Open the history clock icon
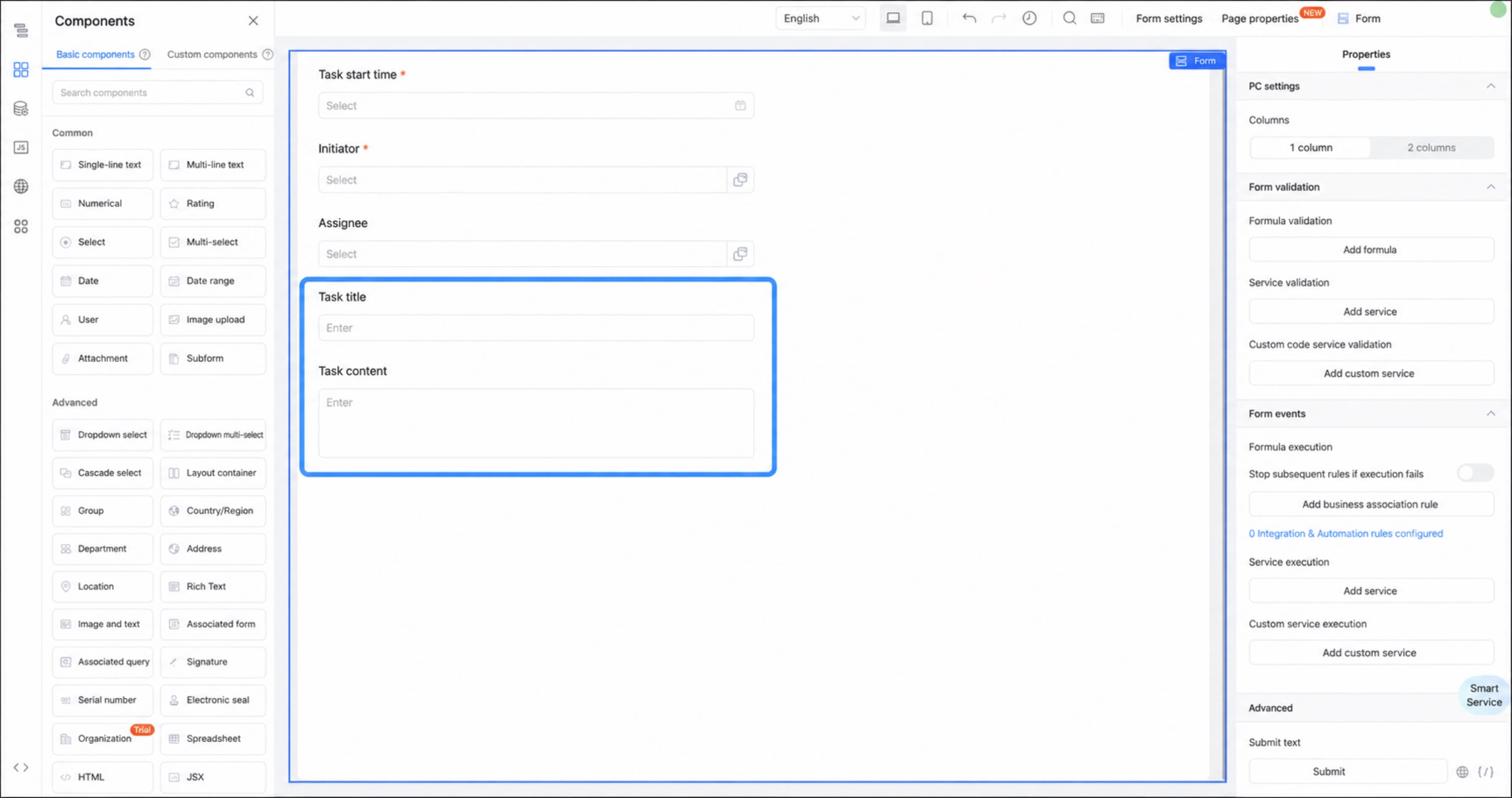This screenshot has height=798, width=1512. click(x=1029, y=18)
